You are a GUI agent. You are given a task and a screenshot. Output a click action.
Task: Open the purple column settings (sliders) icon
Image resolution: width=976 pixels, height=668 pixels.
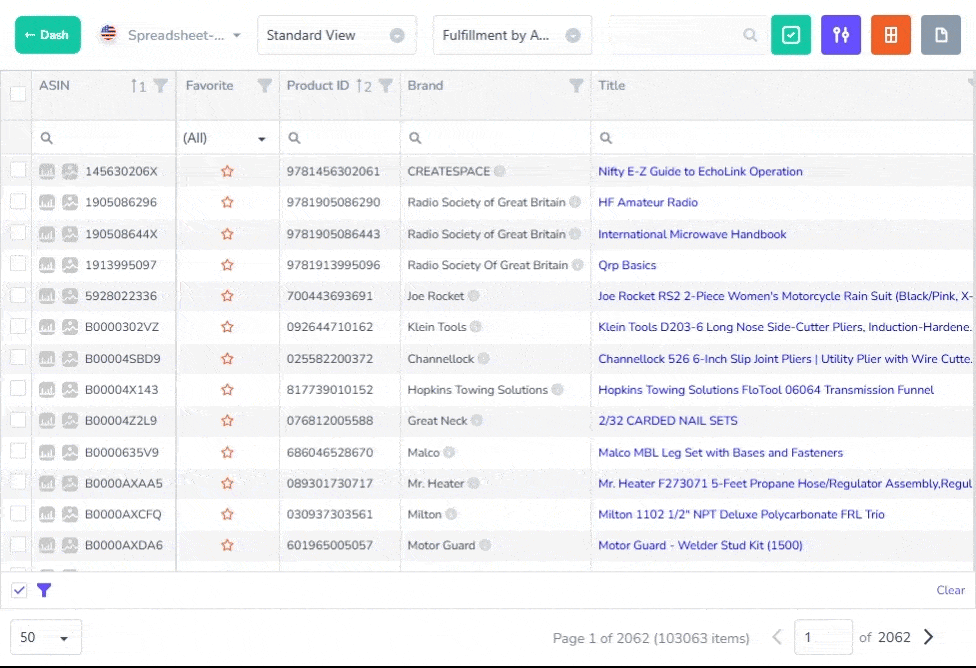(840, 33)
